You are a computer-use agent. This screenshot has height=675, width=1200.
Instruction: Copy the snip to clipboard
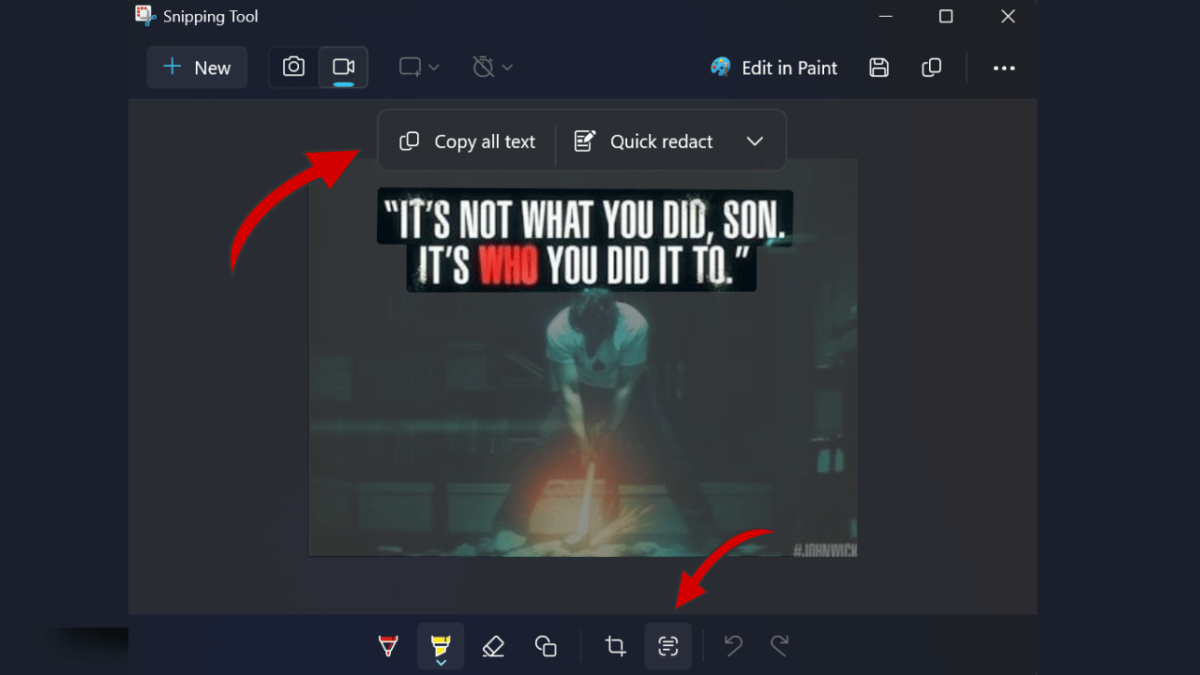coord(931,68)
